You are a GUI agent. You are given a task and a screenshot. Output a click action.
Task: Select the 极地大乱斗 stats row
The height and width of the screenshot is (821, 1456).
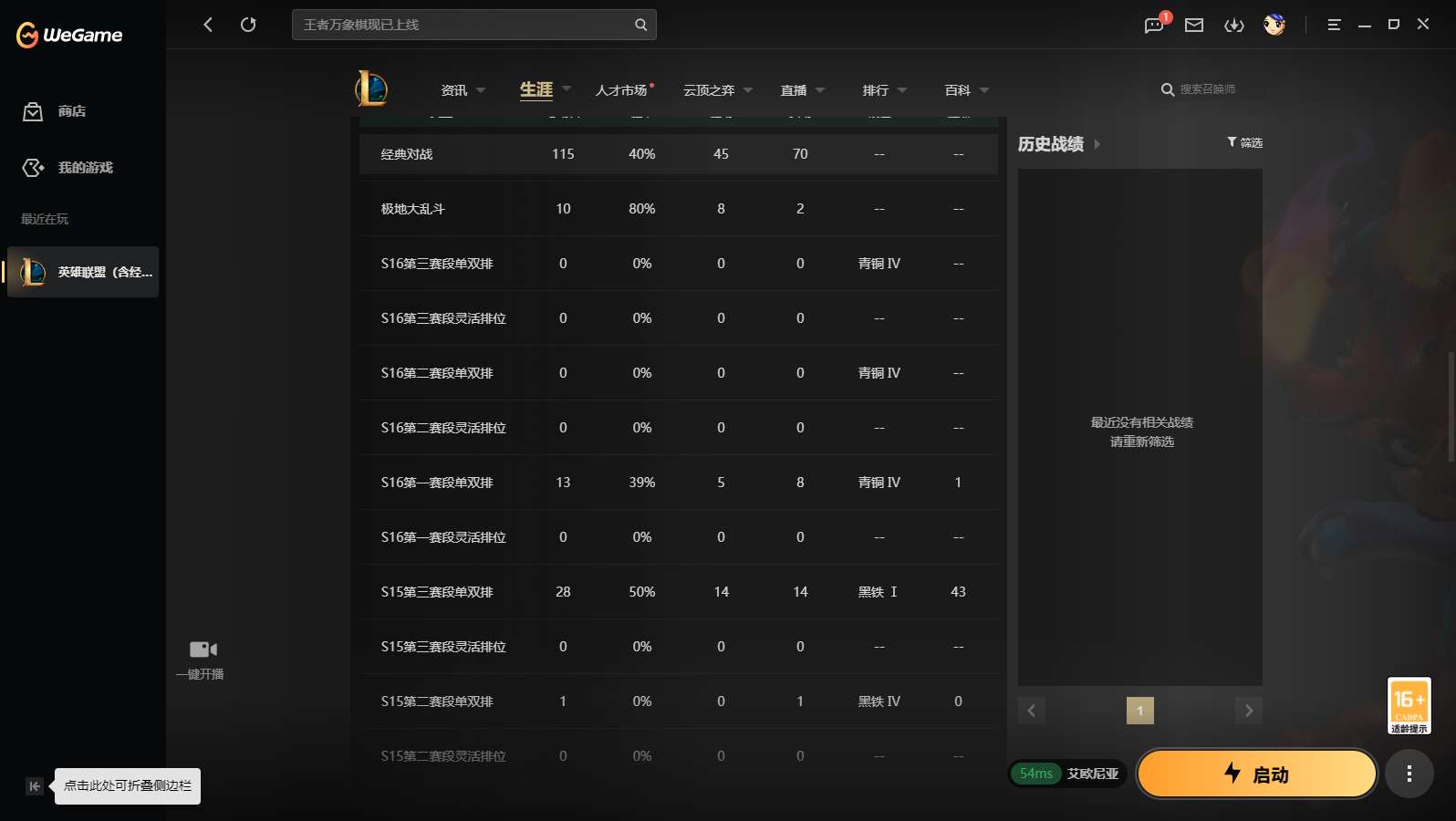tap(679, 209)
